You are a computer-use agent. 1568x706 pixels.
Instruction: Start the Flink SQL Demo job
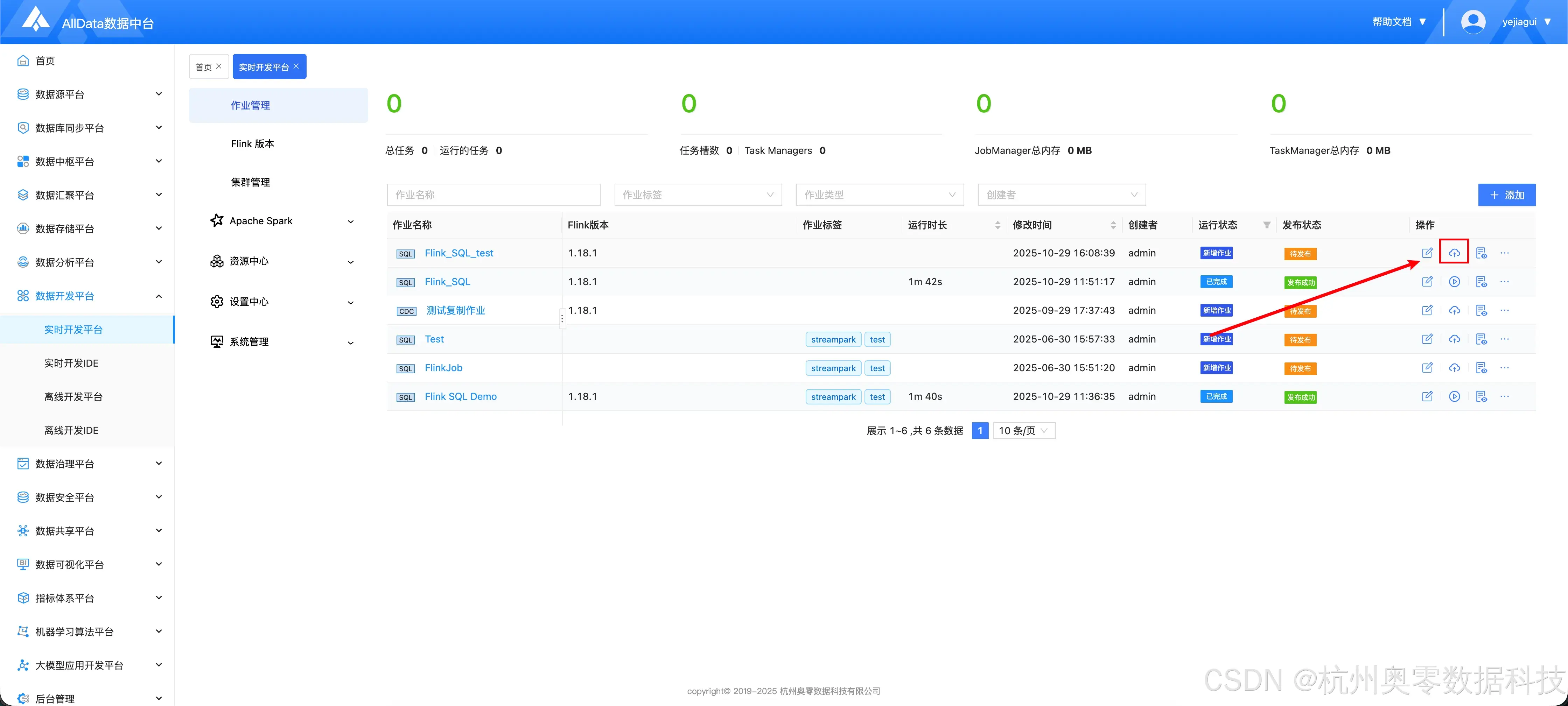(1454, 396)
